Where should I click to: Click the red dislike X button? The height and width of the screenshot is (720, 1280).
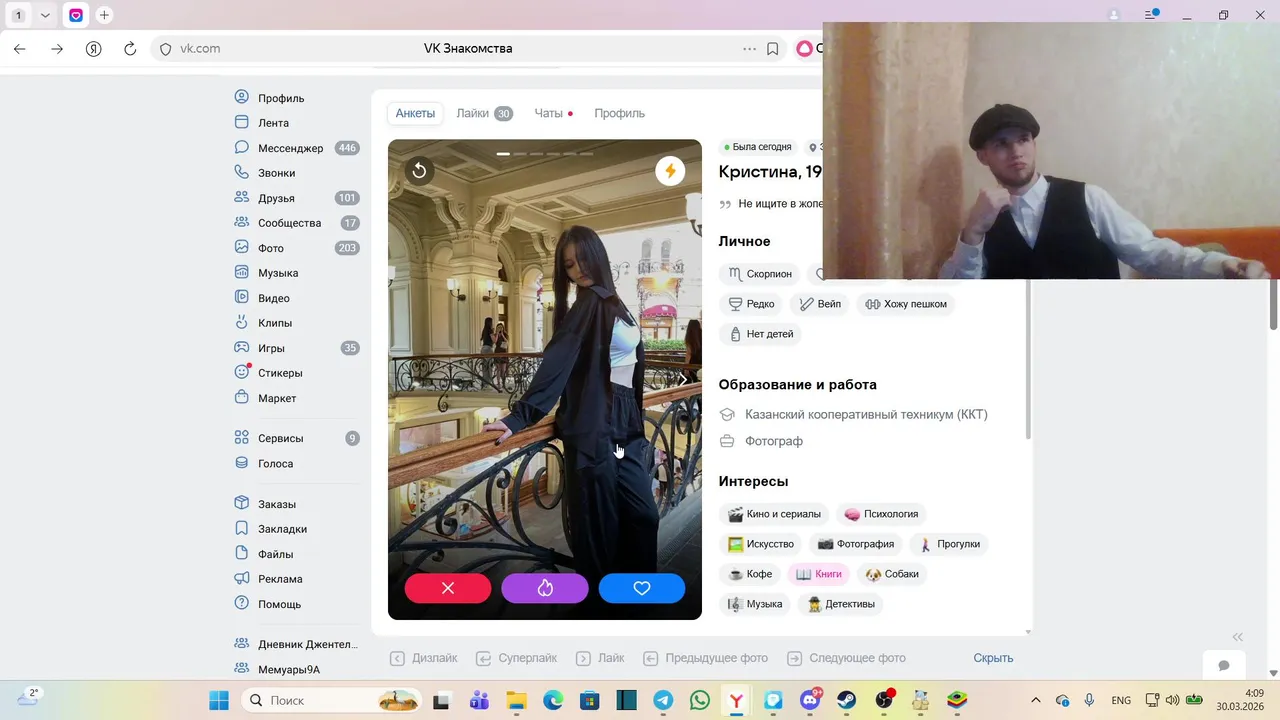click(448, 588)
